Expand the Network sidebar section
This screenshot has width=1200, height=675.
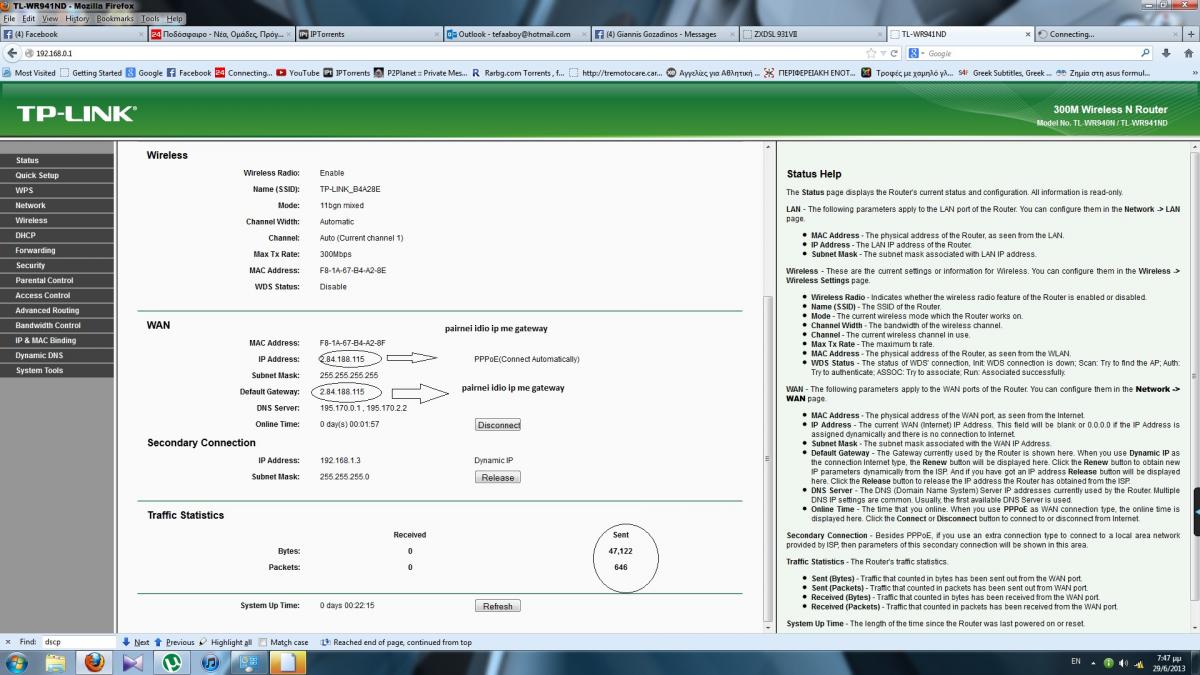57,205
